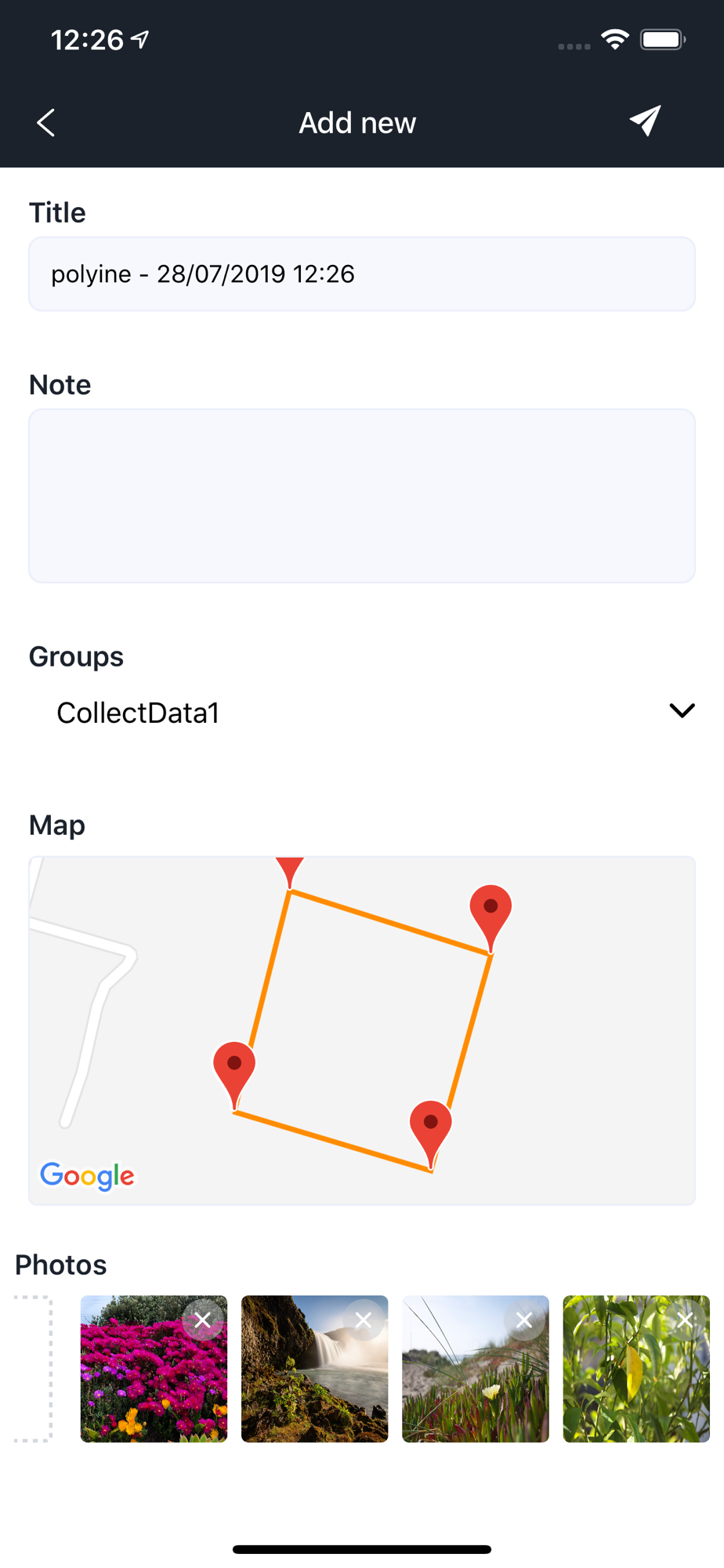Remove the beach grass photo
The width and height of the screenshot is (724, 1568).
[524, 1320]
